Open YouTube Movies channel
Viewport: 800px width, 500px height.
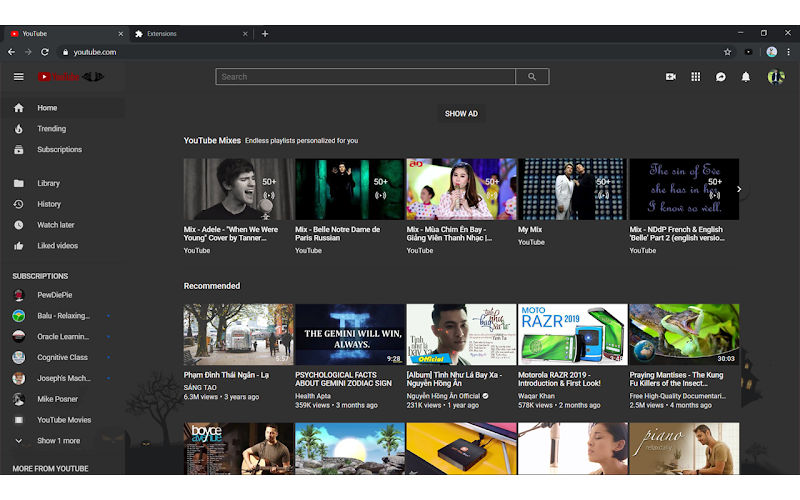62,420
